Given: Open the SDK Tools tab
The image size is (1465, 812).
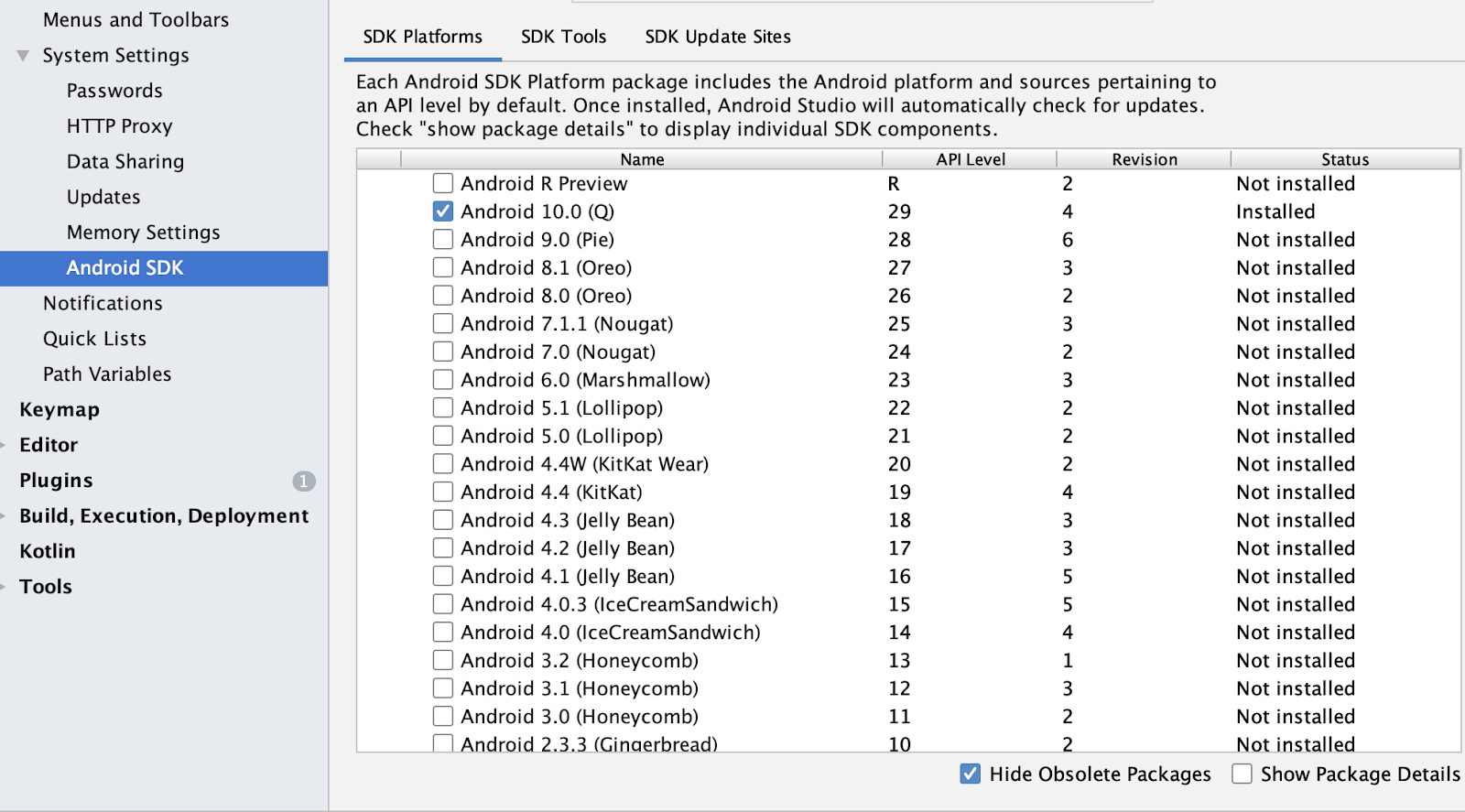Looking at the screenshot, I should coord(564,37).
